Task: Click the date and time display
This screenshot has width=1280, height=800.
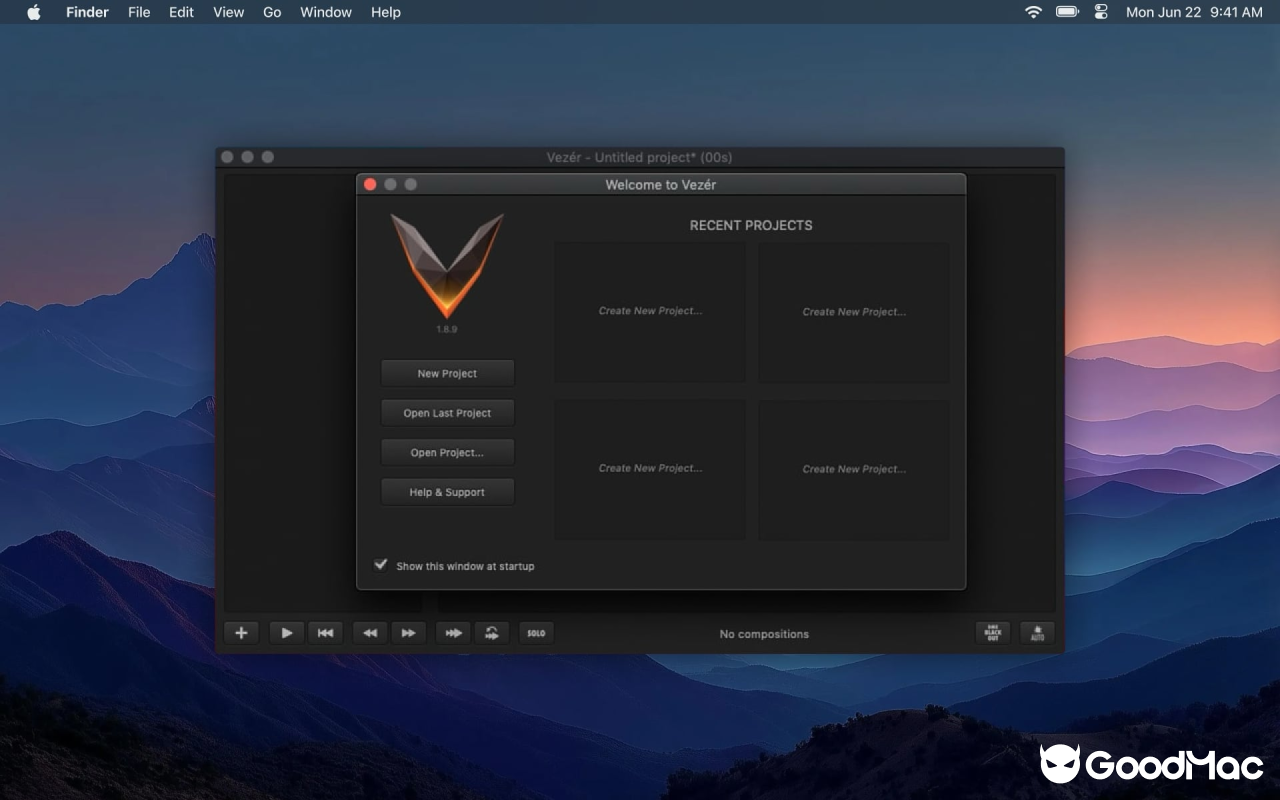Action: (x=1194, y=12)
